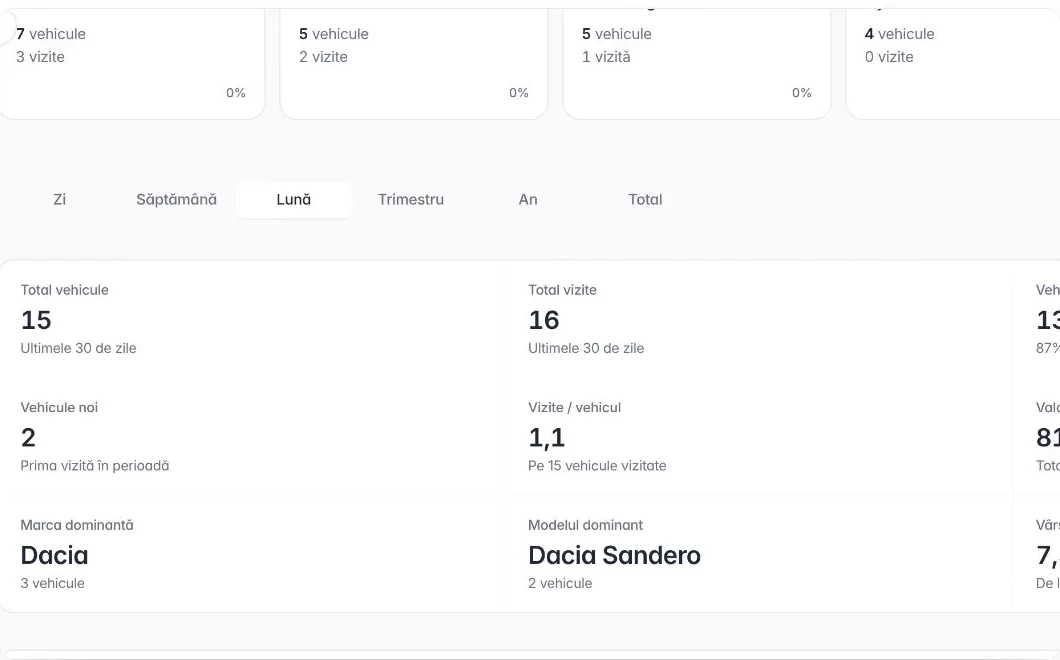The width and height of the screenshot is (1060, 660).
Task: Open the Lună period tab
Action: (x=293, y=199)
